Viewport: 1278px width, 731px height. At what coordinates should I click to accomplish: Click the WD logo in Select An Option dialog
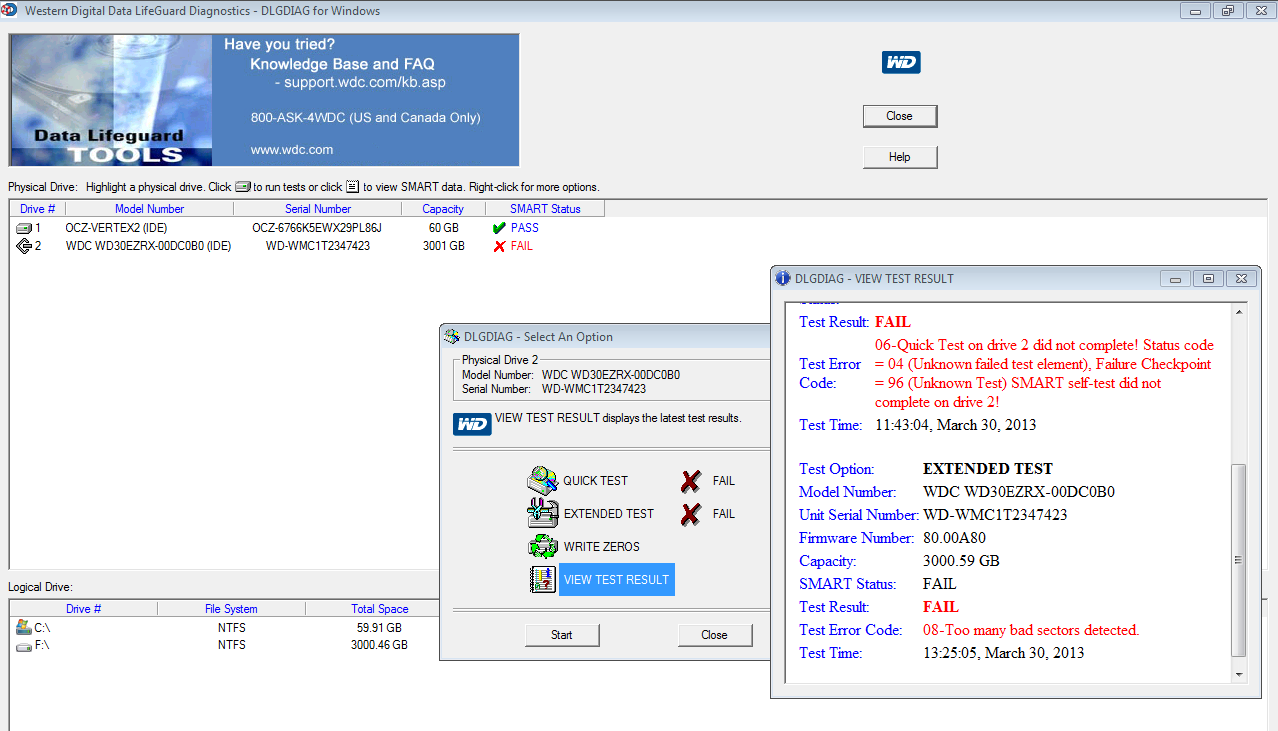[472, 423]
